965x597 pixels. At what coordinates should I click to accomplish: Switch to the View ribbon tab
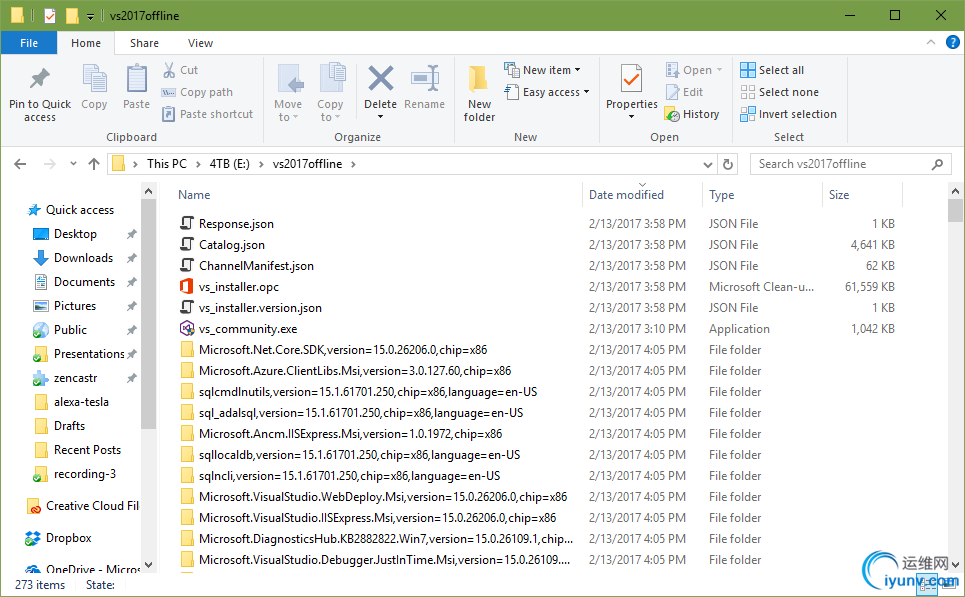(200, 43)
